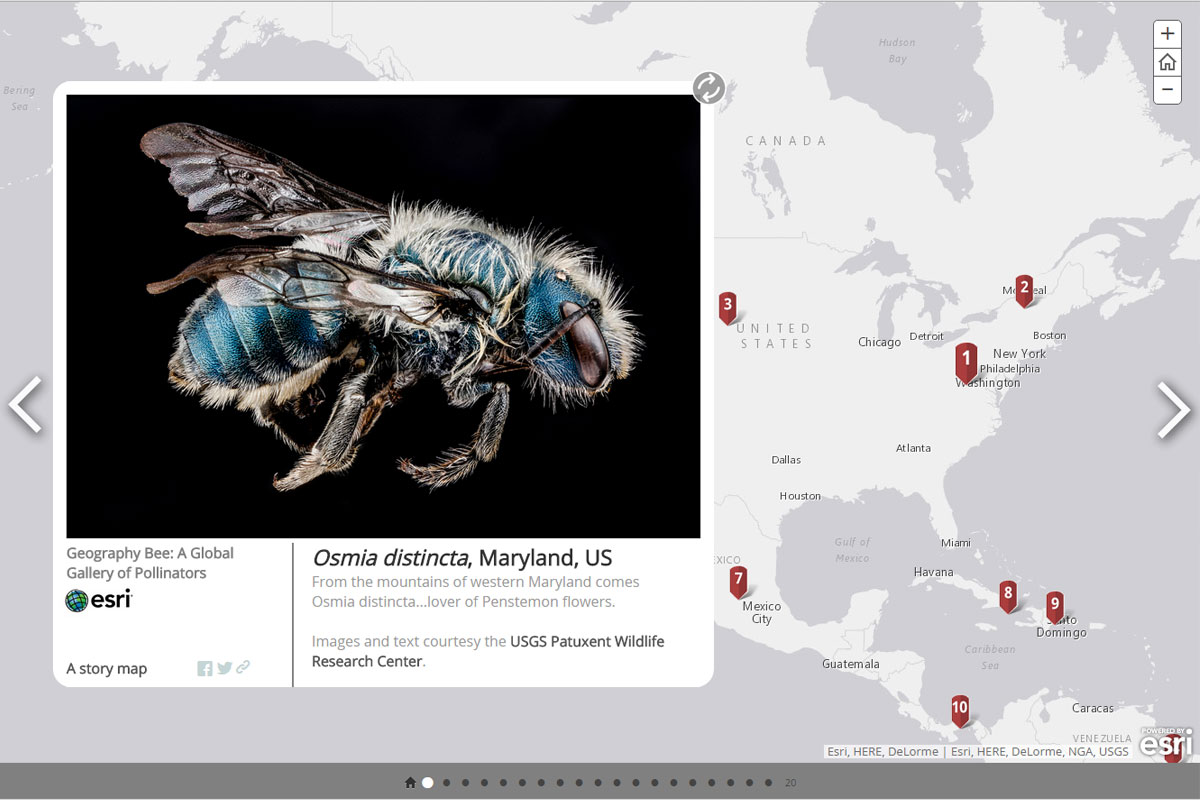Open marker 10 near Central America
Viewport: 1200px width, 800px height.
(x=960, y=709)
